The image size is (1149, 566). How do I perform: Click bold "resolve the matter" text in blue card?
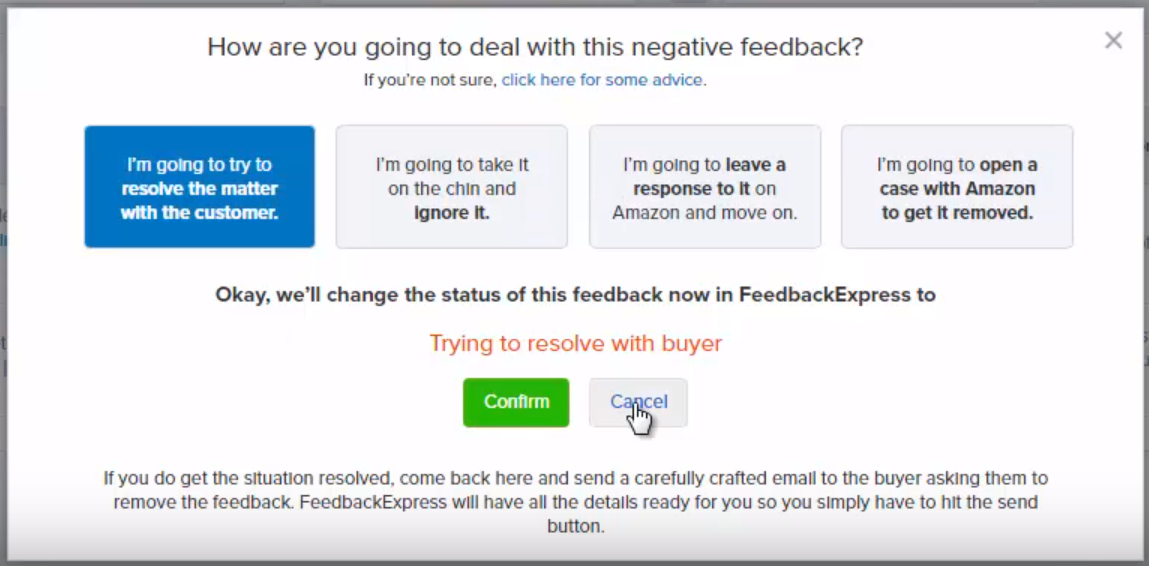199,189
